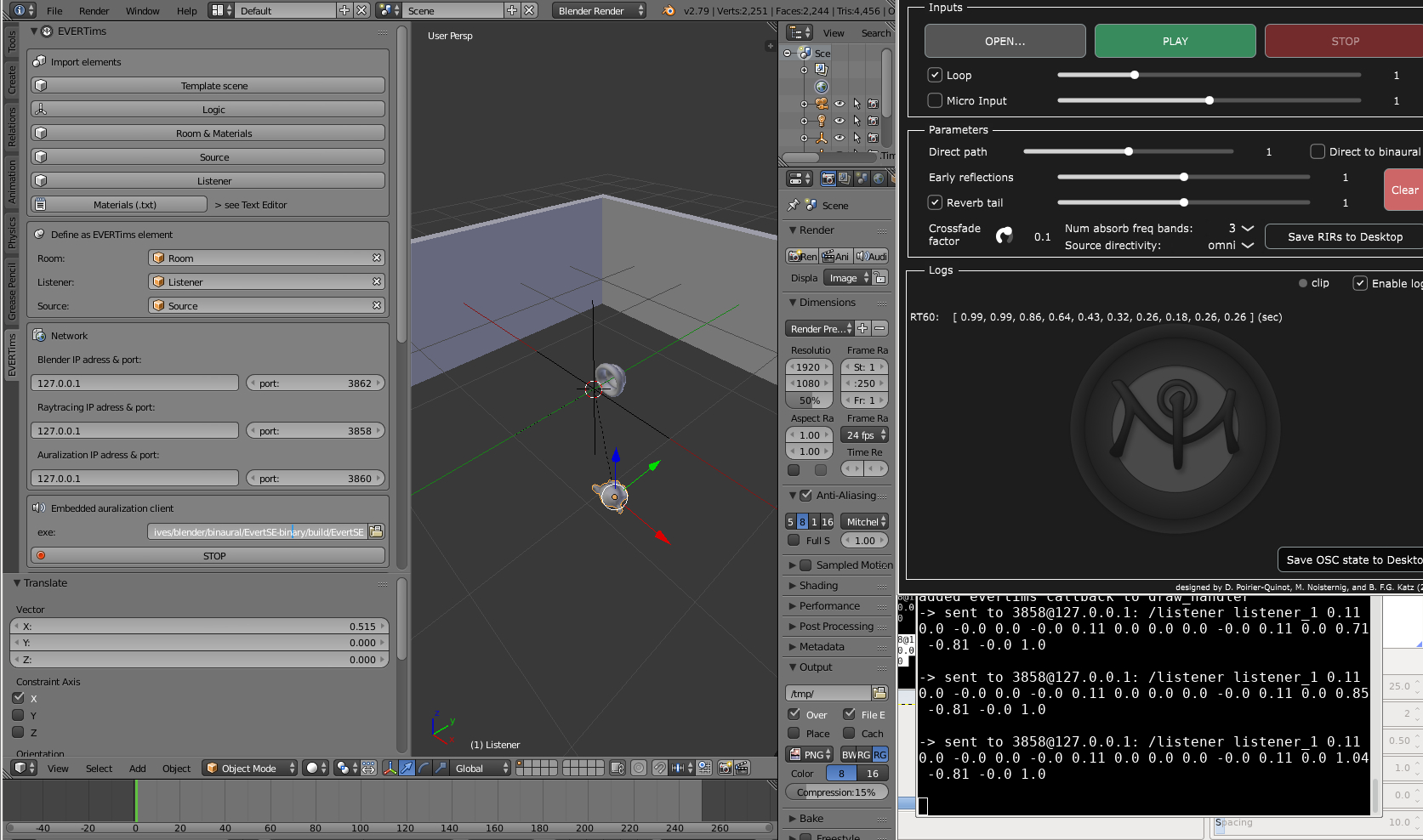Enable Direct to binaural checkbox
The height and width of the screenshot is (840, 1423).
click(1318, 151)
